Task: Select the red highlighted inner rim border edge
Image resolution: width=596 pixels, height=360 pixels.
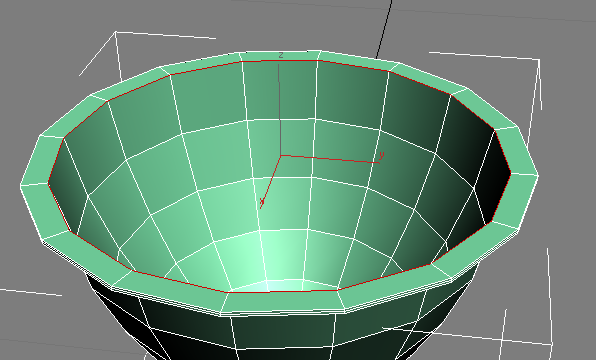Action: (279, 60)
